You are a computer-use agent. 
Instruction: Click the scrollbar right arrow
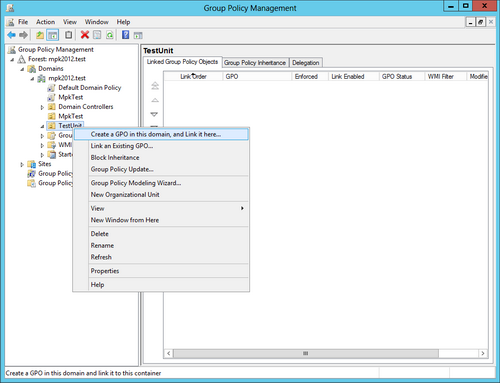pos(483,353)
